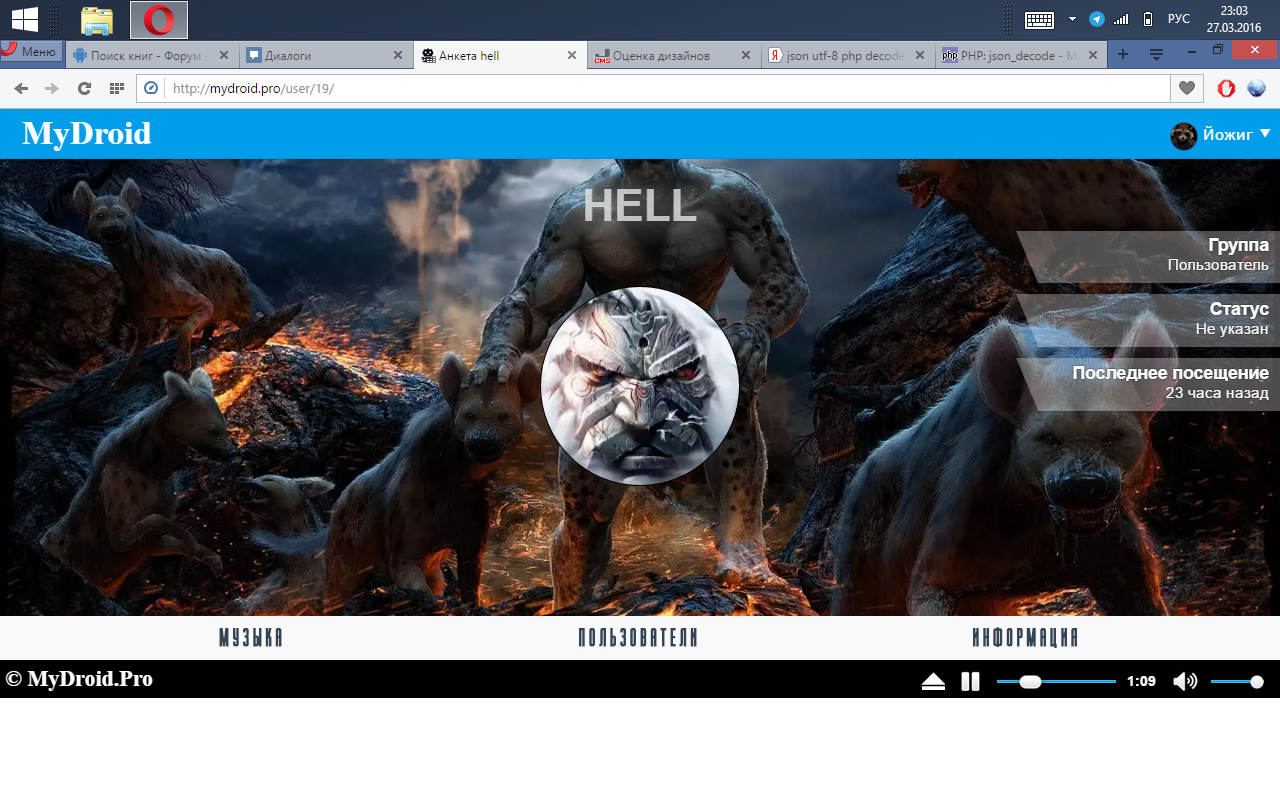
Task: Reload the current page
Action: (x=84, y=88)
